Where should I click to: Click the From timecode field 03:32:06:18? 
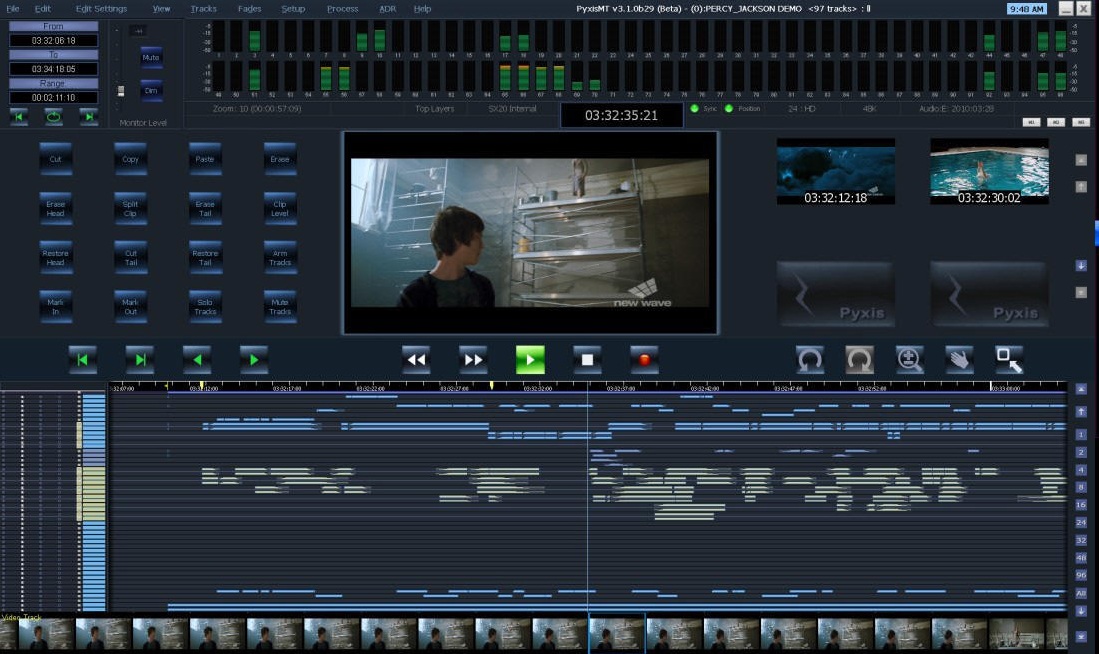click(53, 41)
